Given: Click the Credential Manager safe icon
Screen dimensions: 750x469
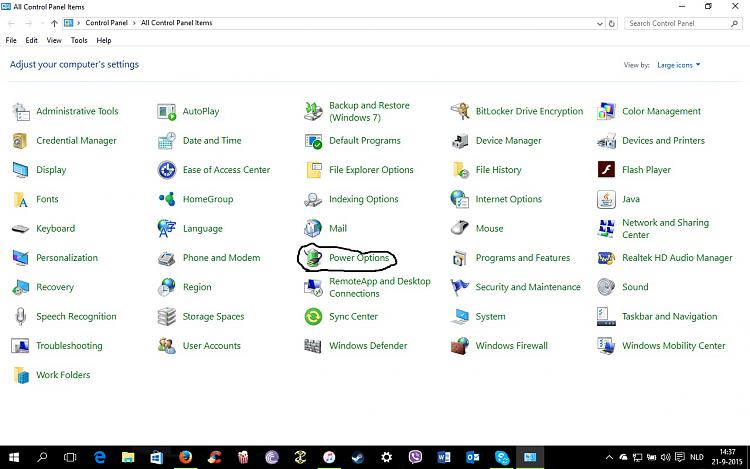Looking at the screenshot, I should point(21,141).
